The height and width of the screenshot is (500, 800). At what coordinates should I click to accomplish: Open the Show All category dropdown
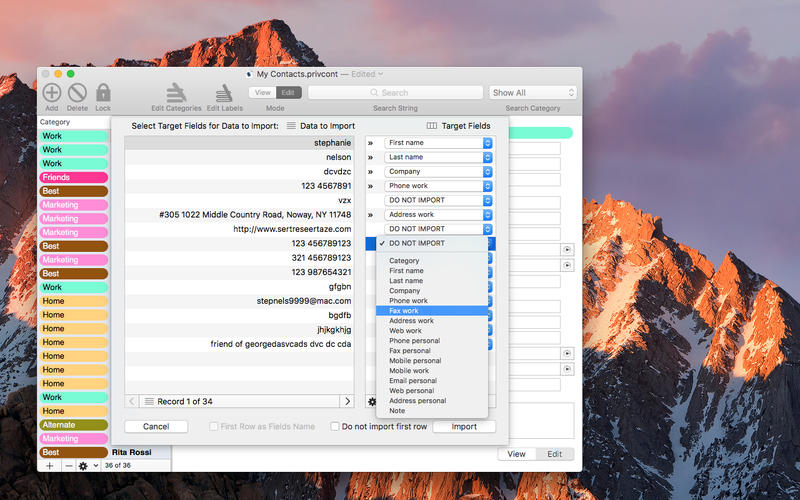[532, 93]
